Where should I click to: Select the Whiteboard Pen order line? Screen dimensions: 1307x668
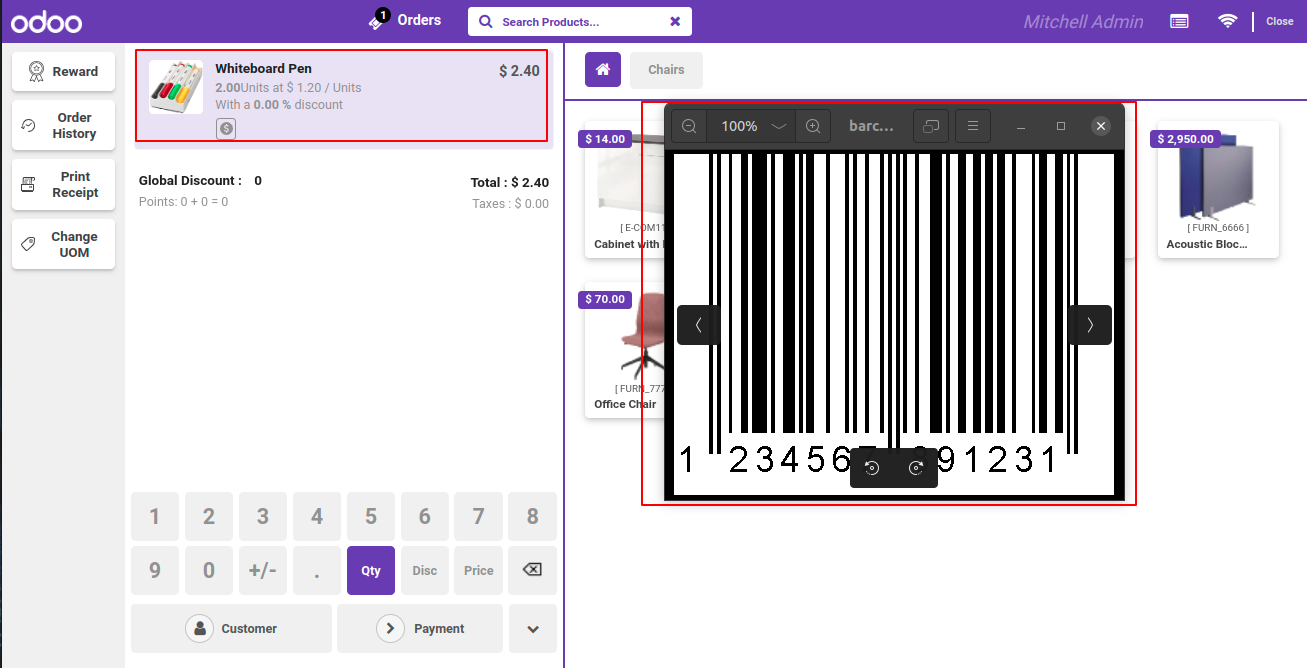pyautogui.click(x=342, y=96)
